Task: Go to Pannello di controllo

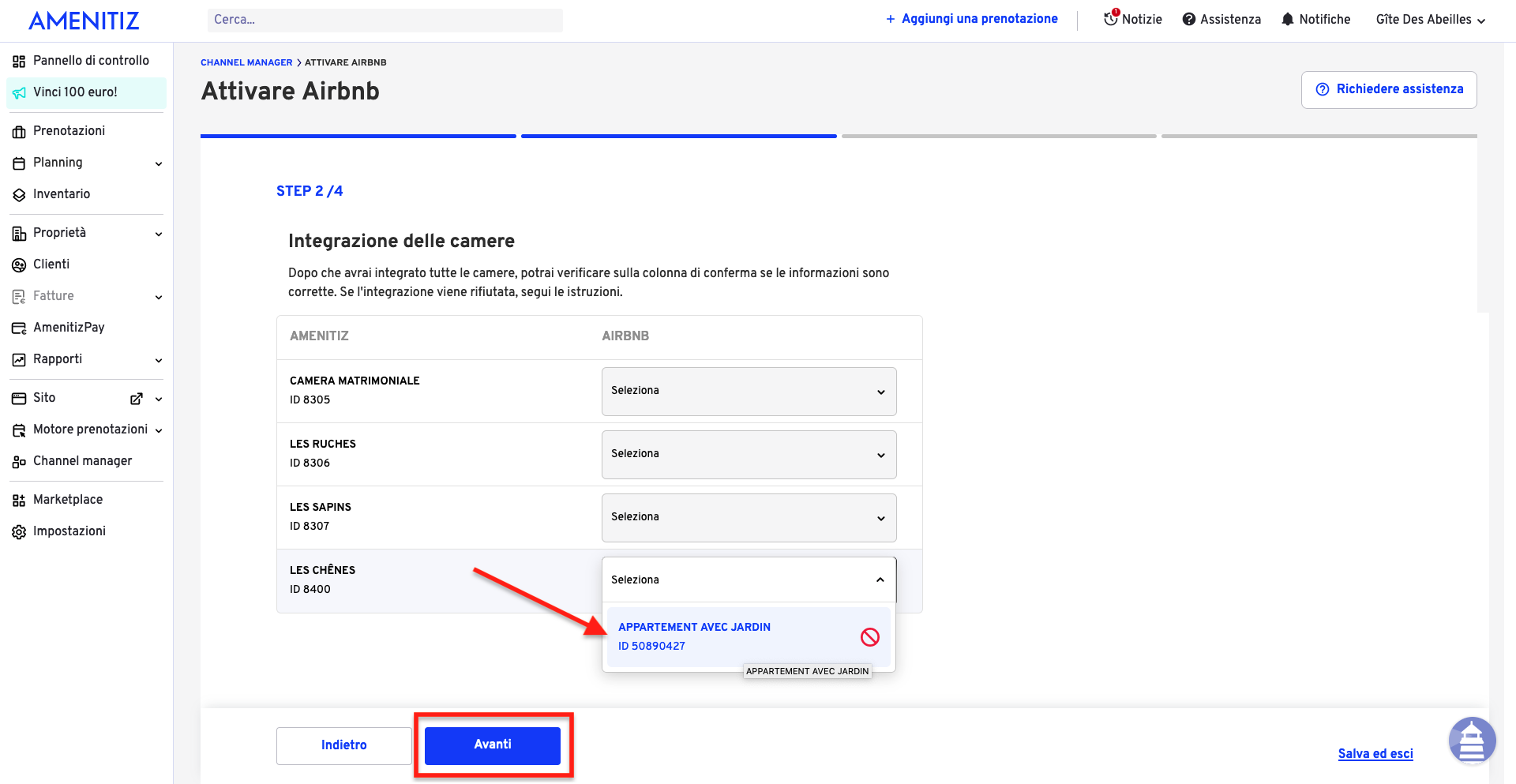Action: point(86,61)
